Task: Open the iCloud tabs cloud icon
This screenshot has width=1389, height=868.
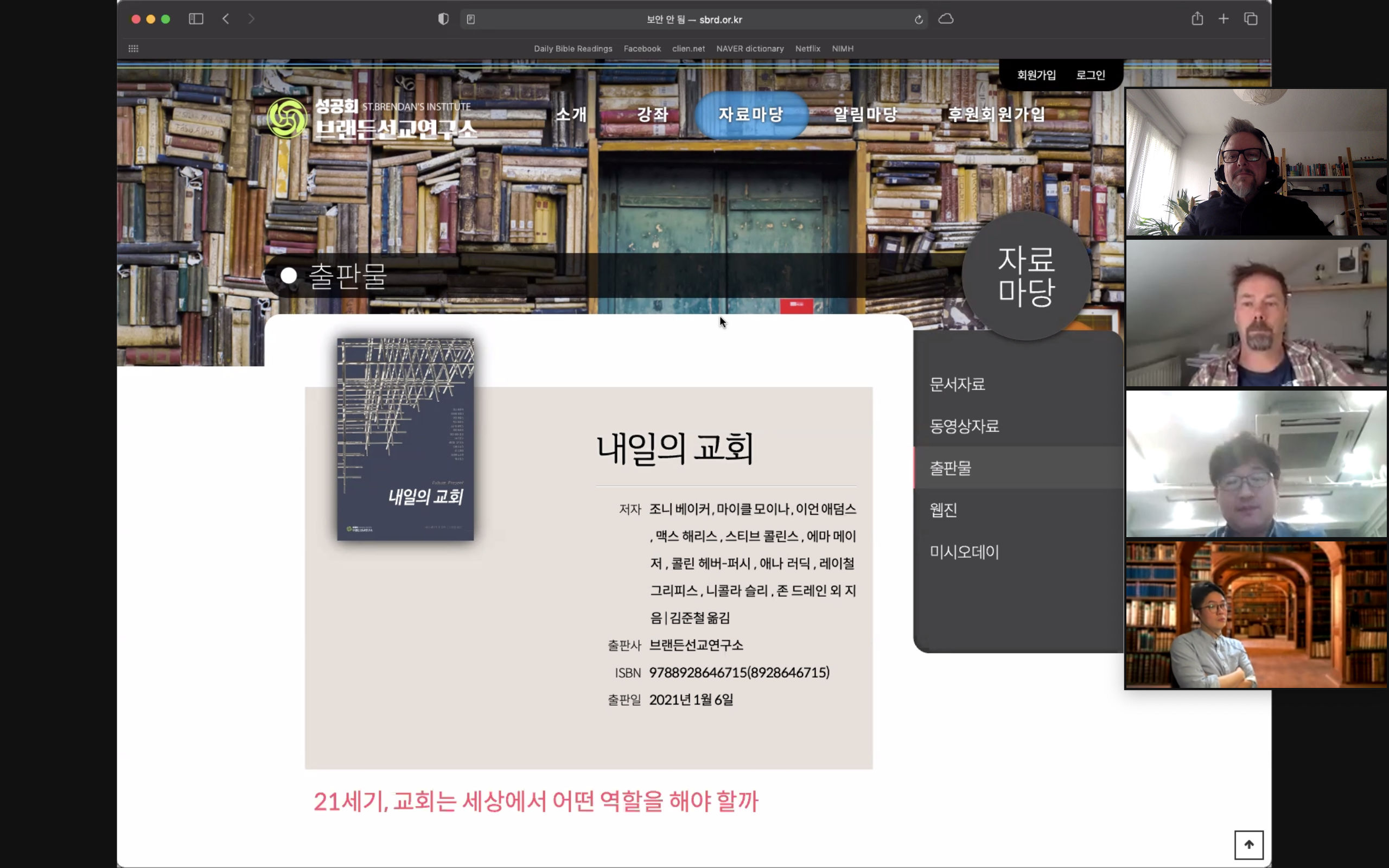Action: click(946, 19)
